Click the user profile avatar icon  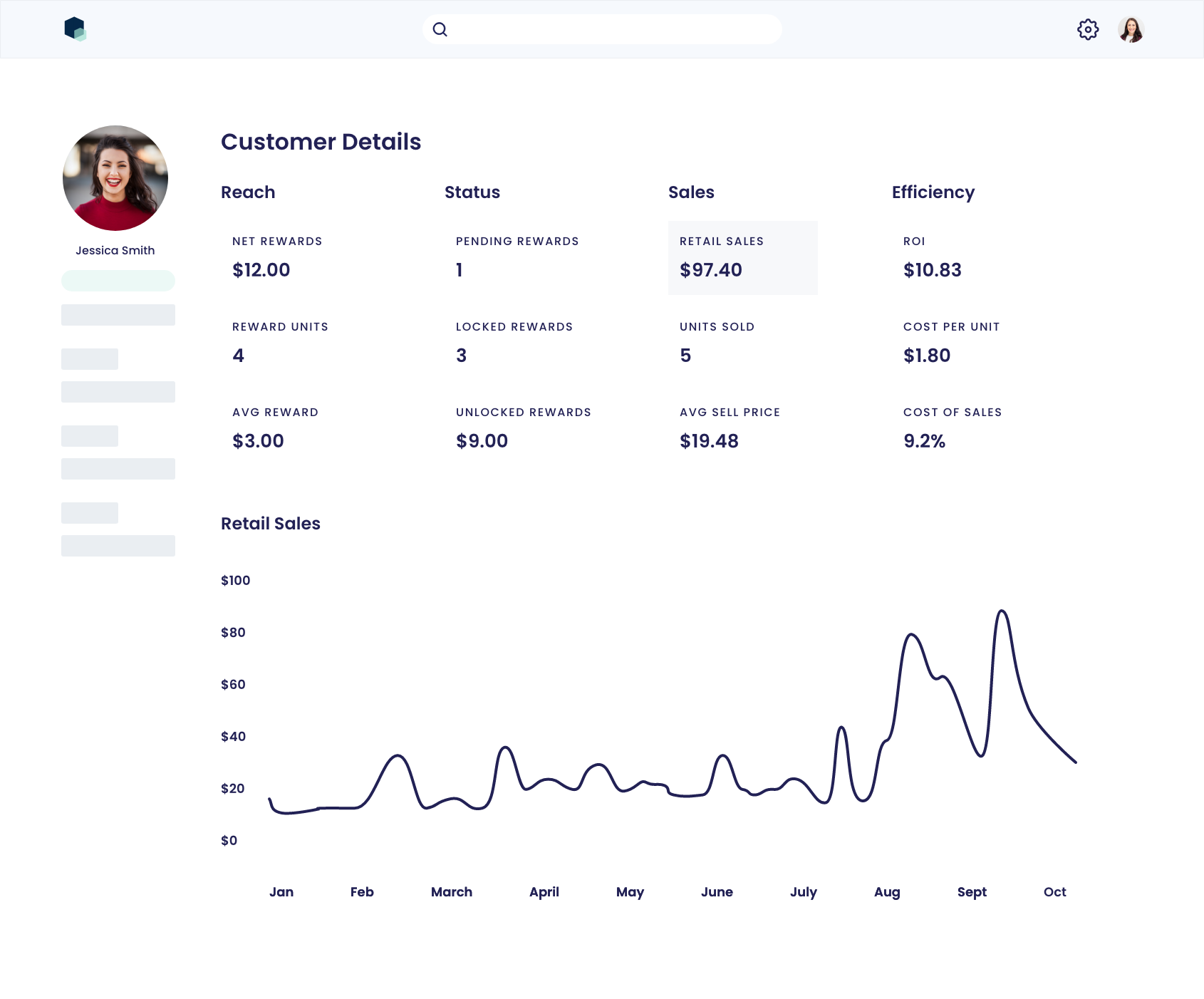pyautogui.click(x=1131, y=29)
